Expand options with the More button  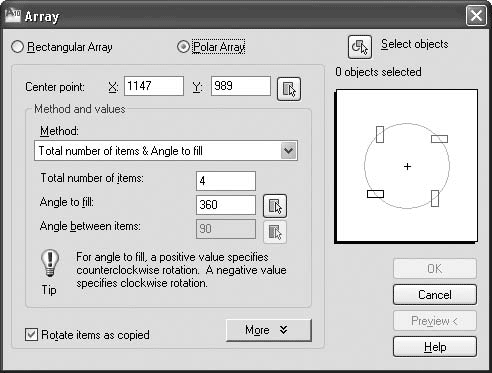[x=269, y=330]
